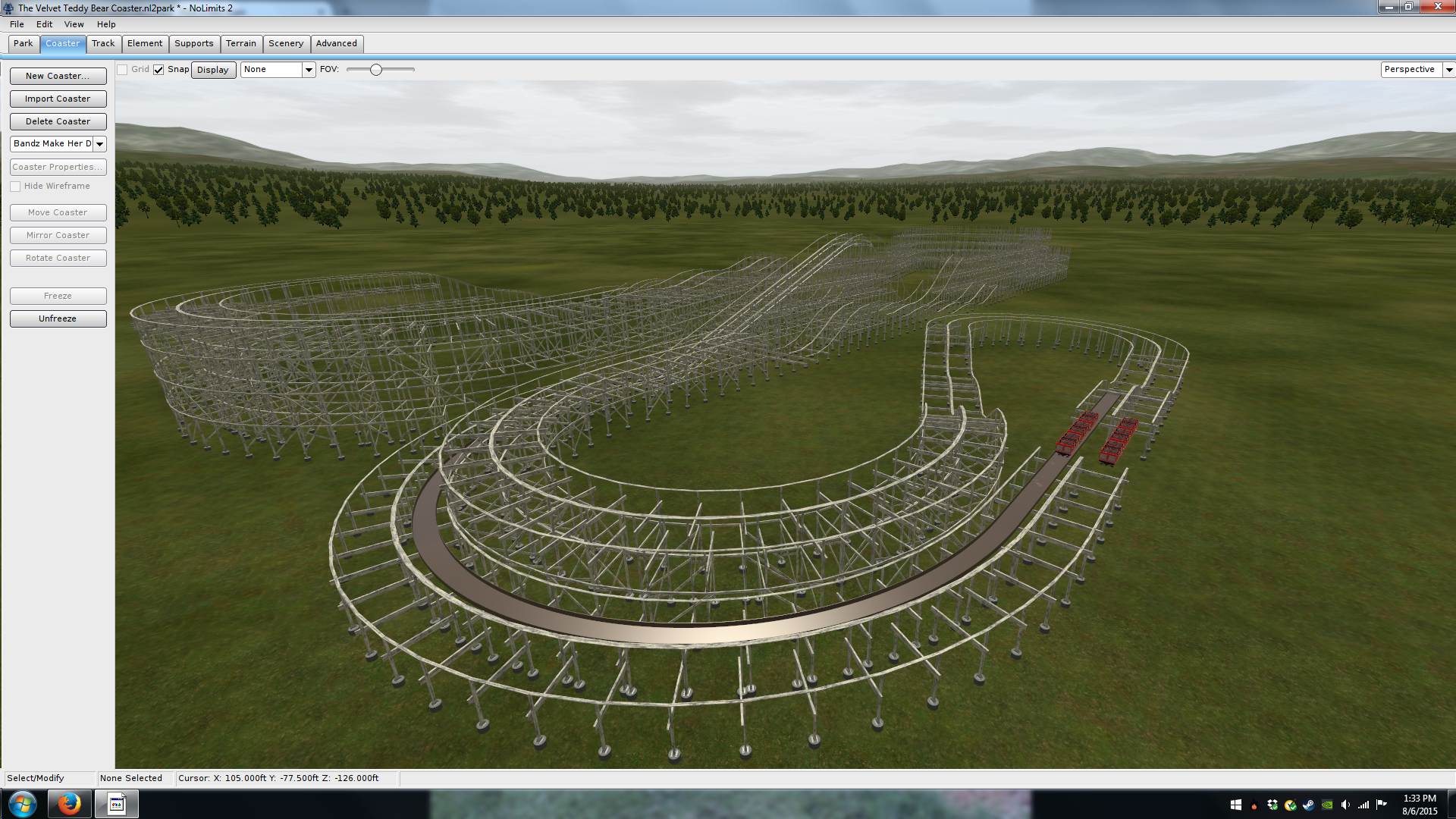Image resolution: width=1456 pixels, height=819 pixels.
Task: Open the Windows Start orb
Action: 22,804
